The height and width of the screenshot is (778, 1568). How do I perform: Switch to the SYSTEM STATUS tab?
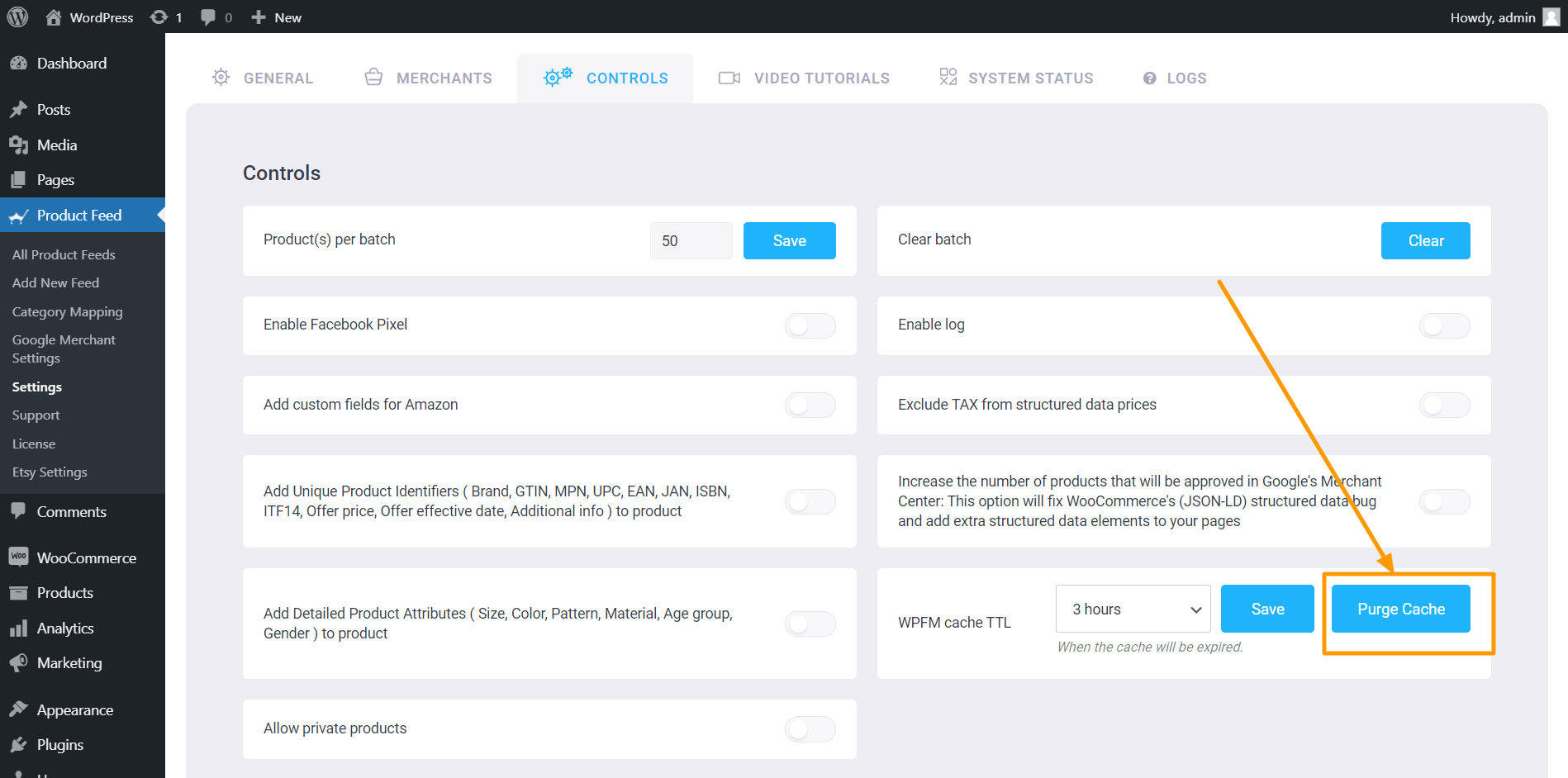coord(1030,78)
